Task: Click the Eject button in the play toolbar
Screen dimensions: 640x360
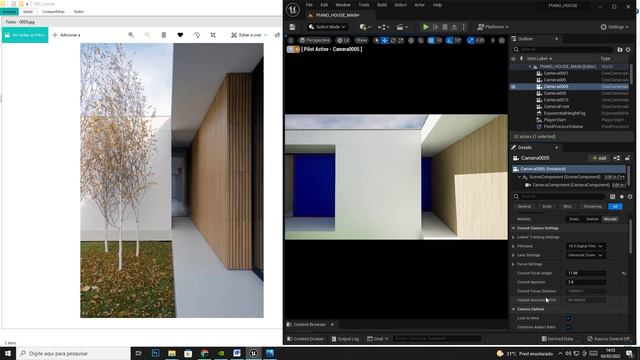Action: [454, 27]
